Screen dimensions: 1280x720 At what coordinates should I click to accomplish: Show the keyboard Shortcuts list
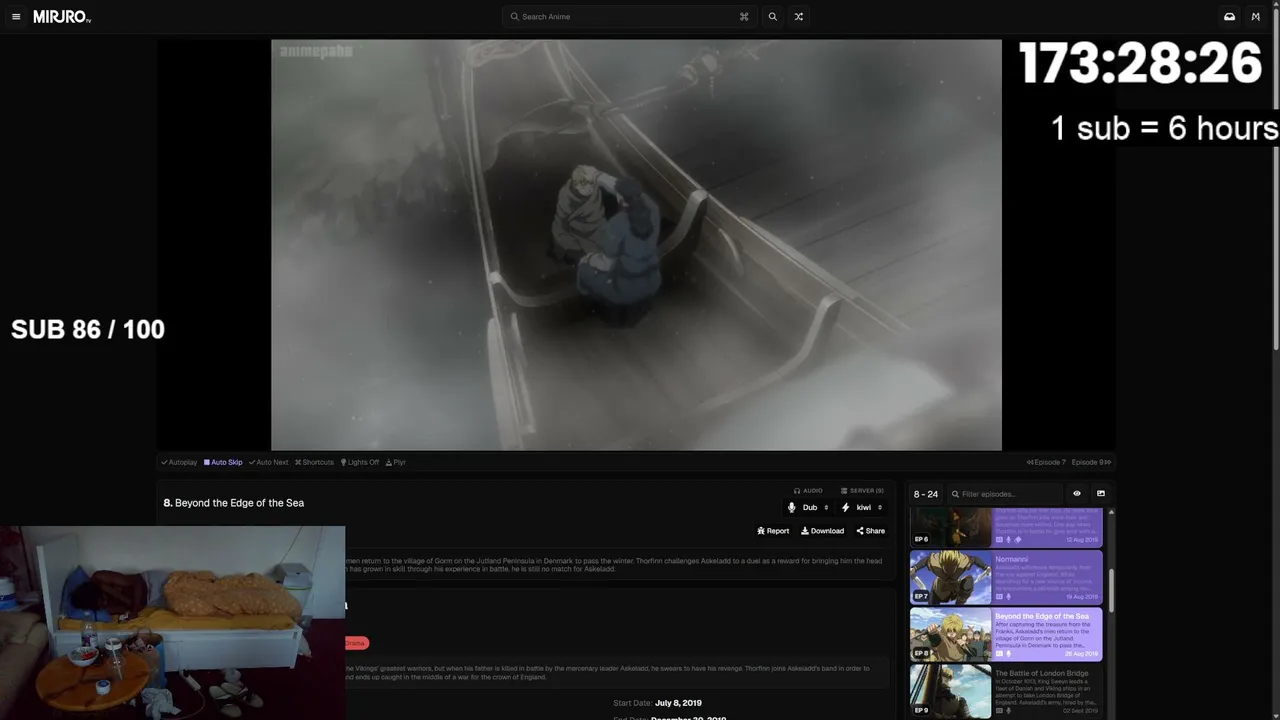point(314,462)
